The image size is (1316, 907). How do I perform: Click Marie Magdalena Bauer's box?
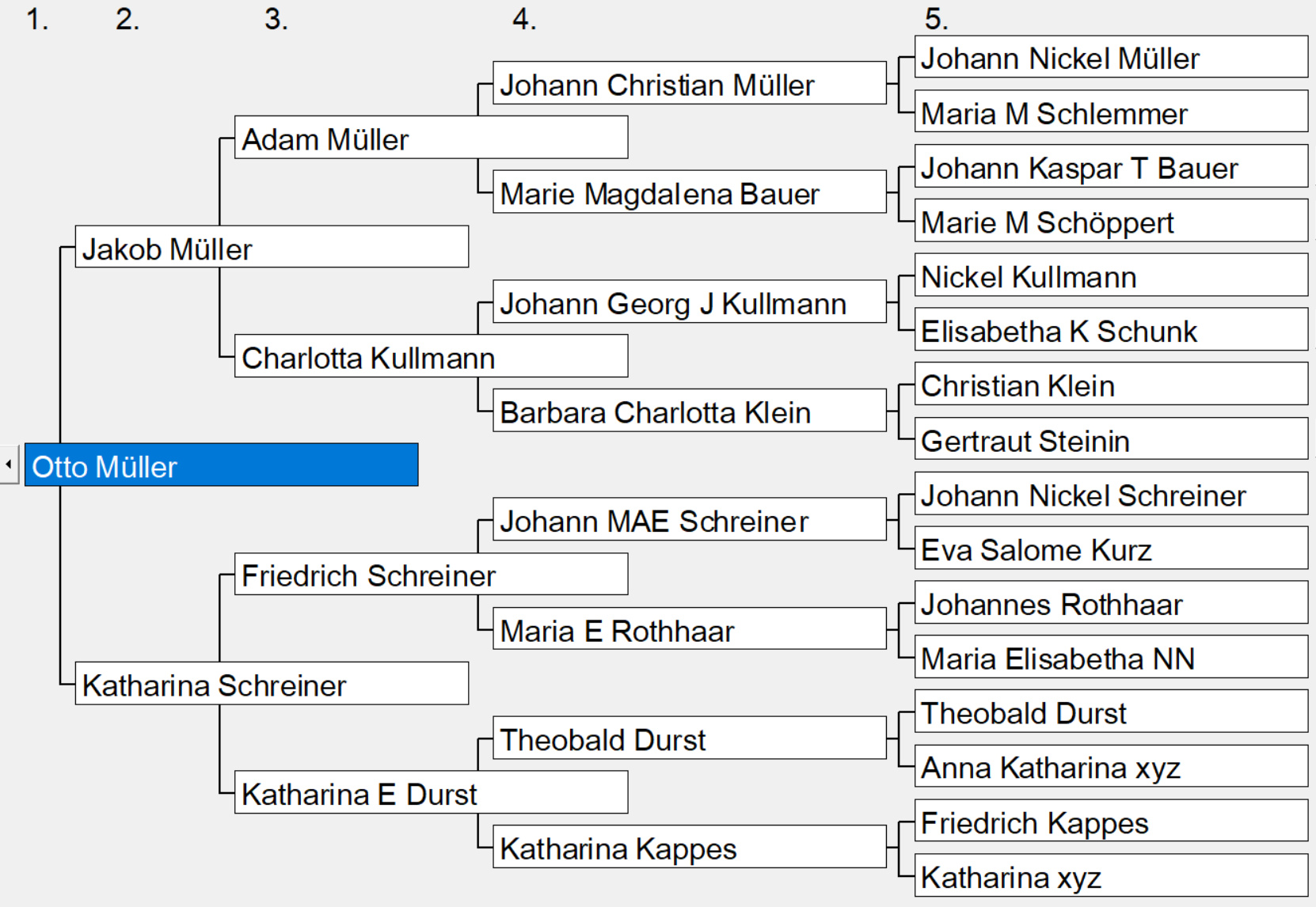[690, 192]
